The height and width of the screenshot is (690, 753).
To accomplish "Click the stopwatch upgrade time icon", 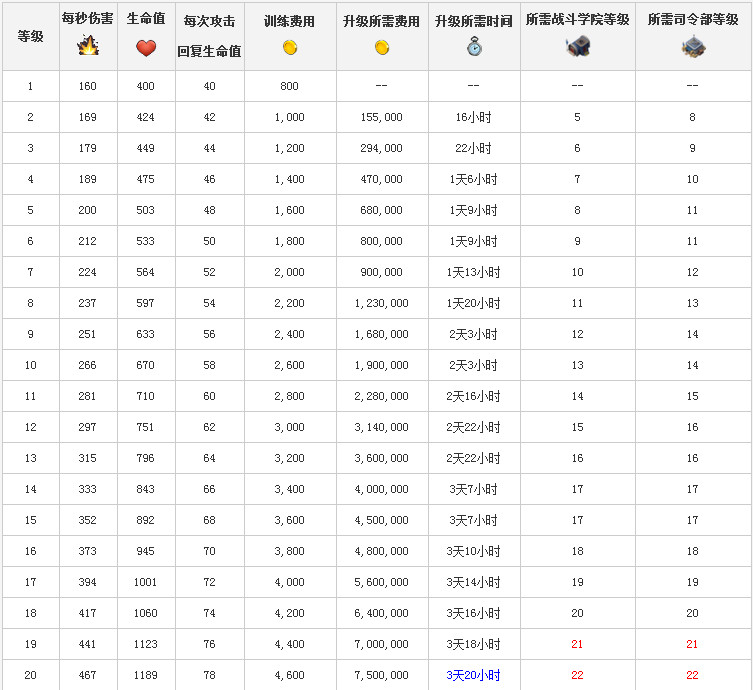I will [474, 47].
